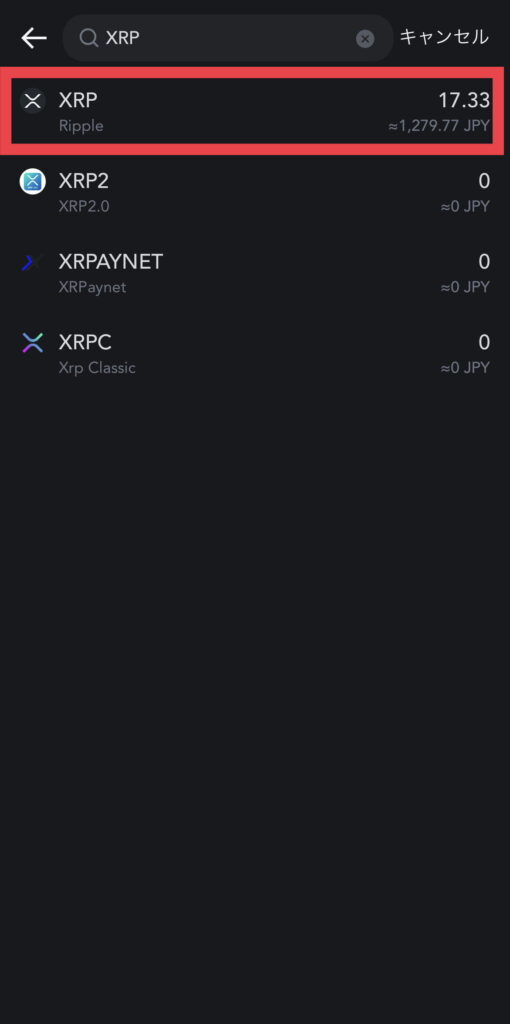
Task: Select the XRPC asset entry
Action: pyautogui.click(x=255, y=353)
